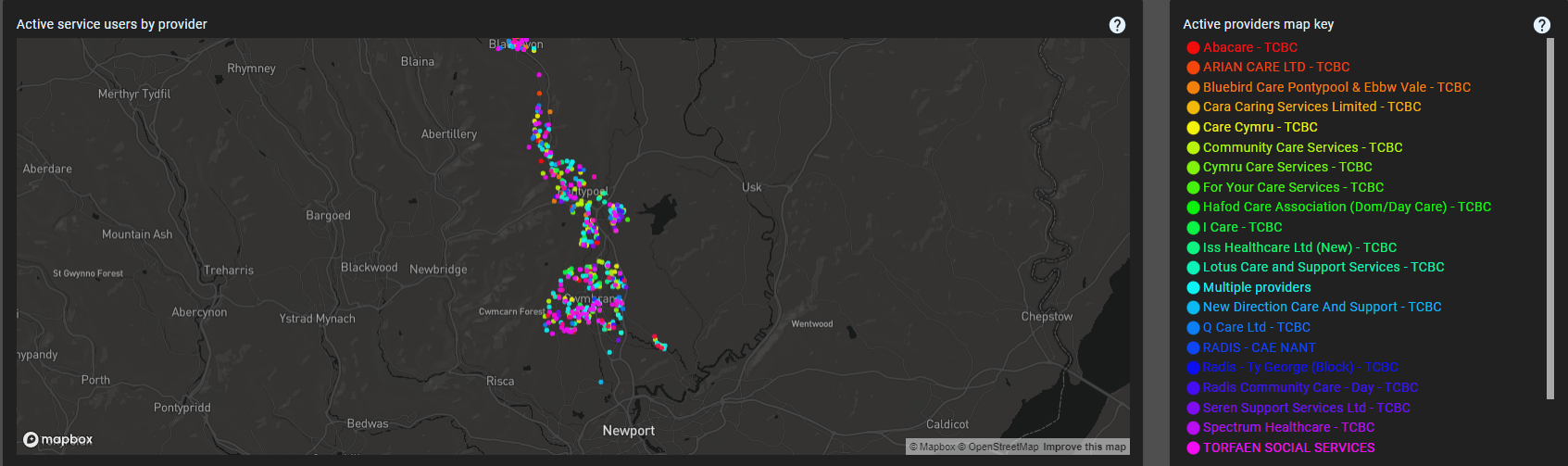
Task: Click red swatch for Abacare - TCBC
Action: point(1193,47)
